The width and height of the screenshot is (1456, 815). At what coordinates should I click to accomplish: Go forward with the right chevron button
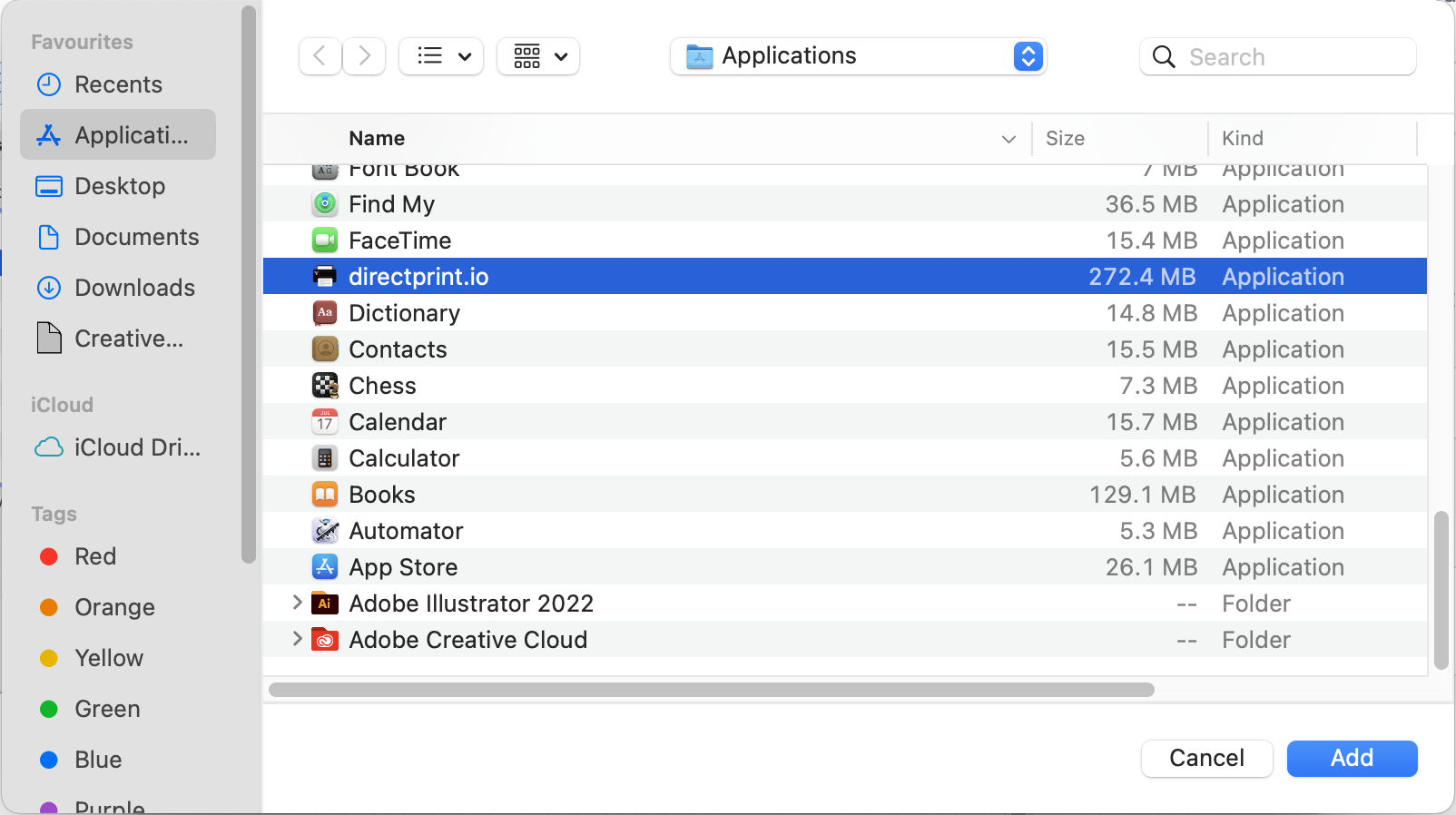pos(364,56)
